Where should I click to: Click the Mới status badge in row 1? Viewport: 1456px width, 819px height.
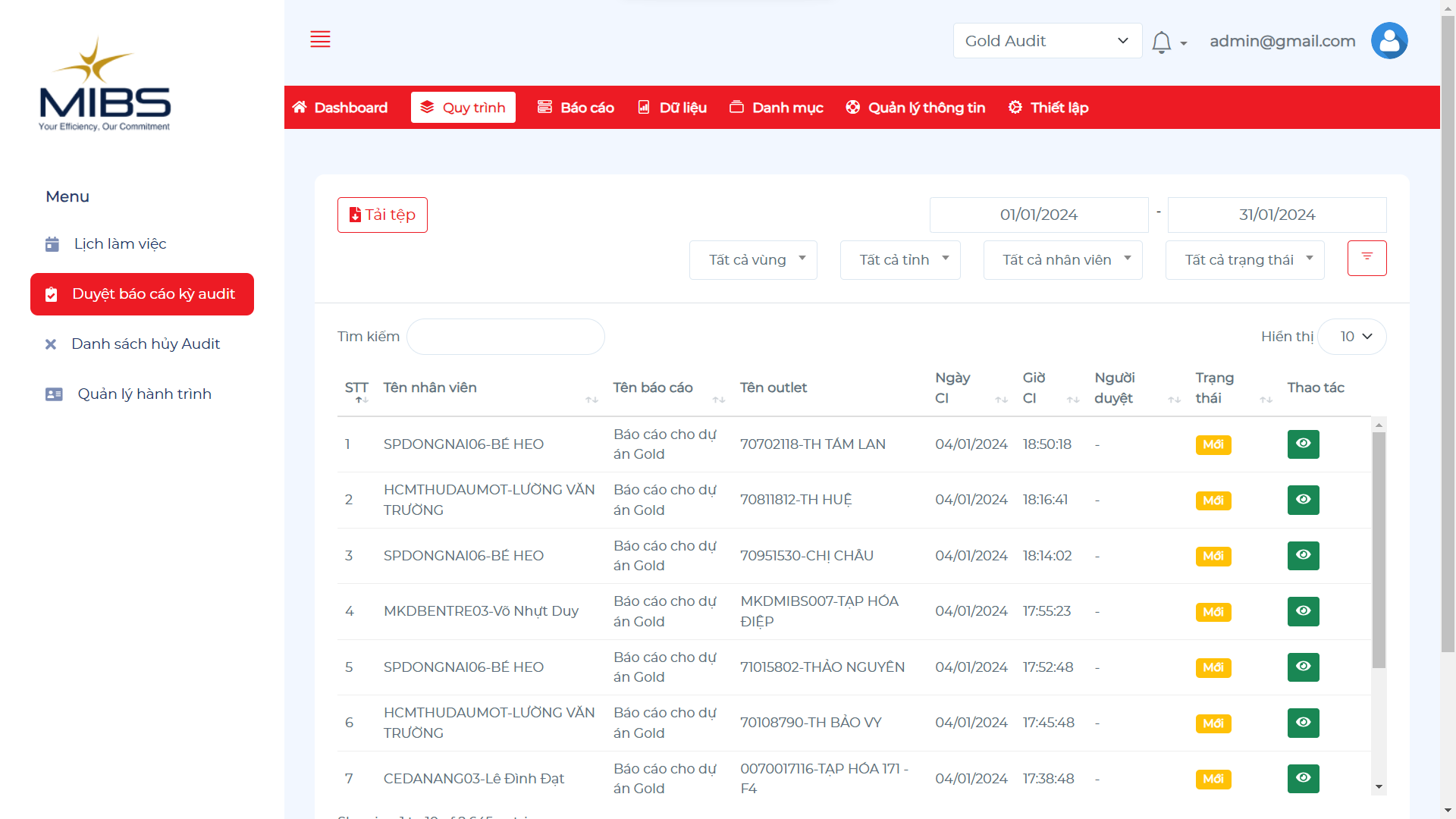click(x=1213, y=444)
